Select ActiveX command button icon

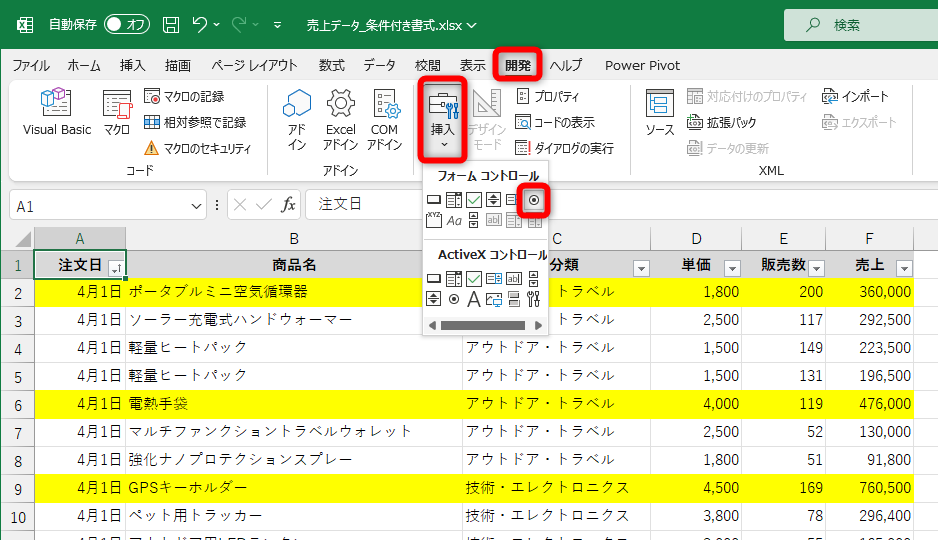(x=434, y=279)
